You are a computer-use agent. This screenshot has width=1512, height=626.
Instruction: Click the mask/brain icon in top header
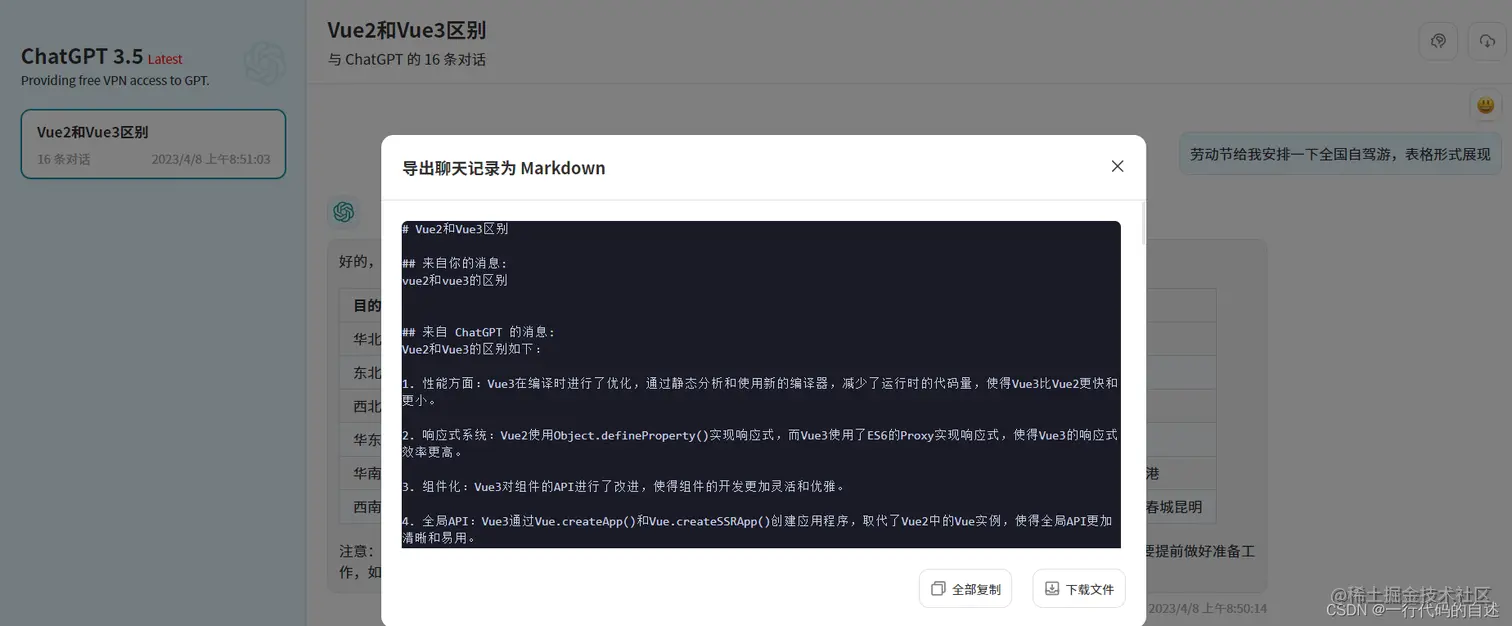[1438, 41]
